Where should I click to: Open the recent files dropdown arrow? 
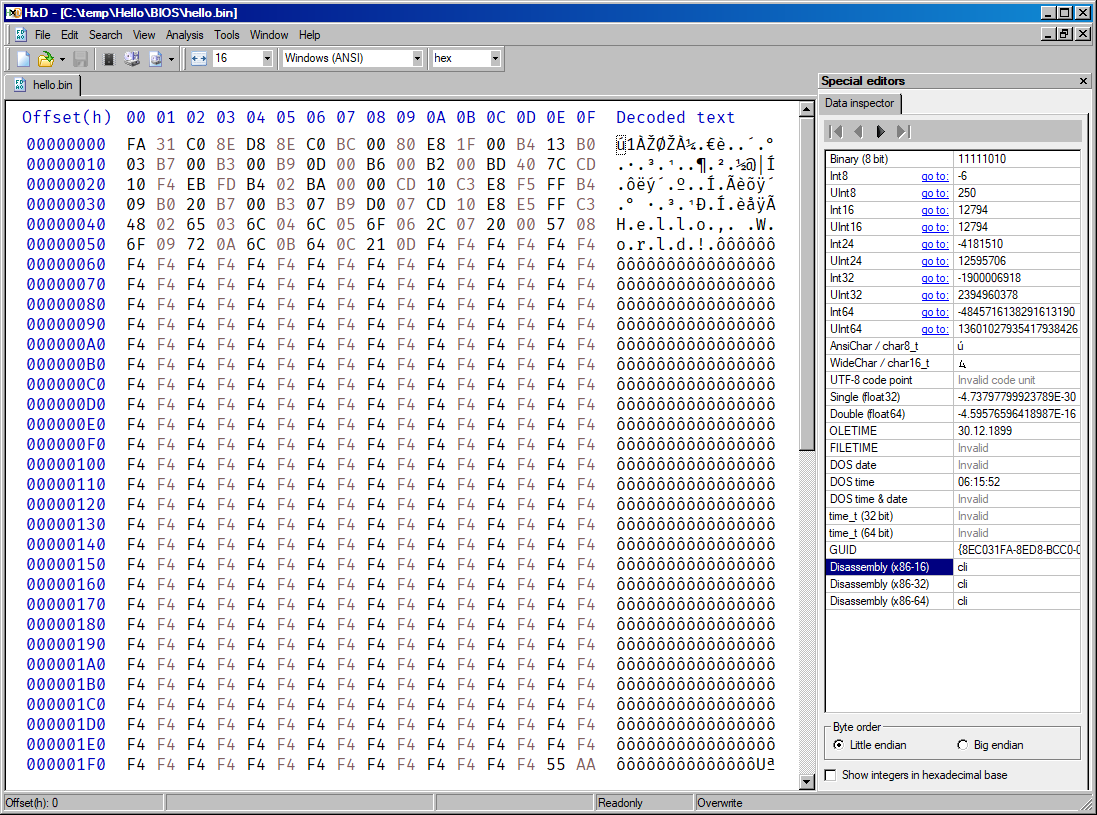62,59
